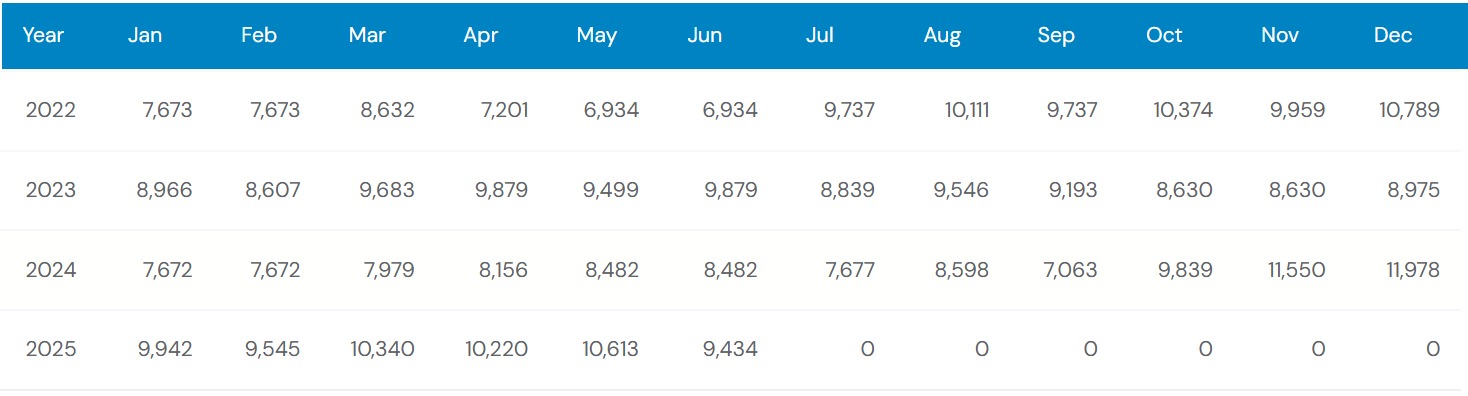Screen dimensions: 1468x396
Task: Click the 2022 row label
Action: [51, 110]
